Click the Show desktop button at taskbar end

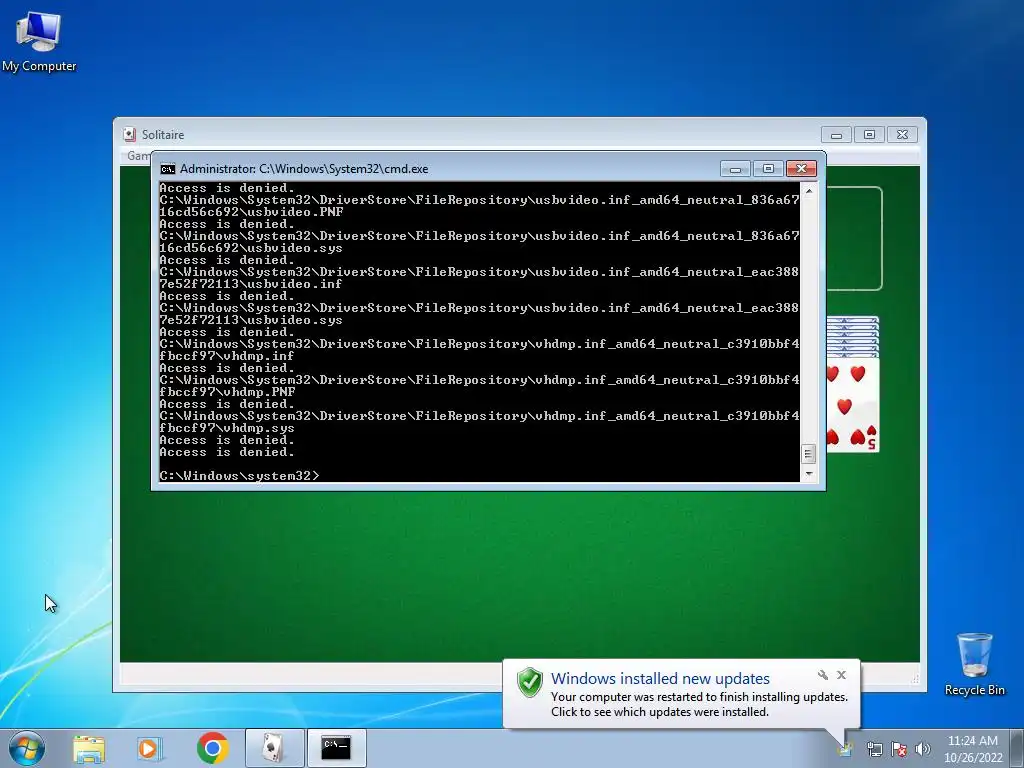[1017, 748]
